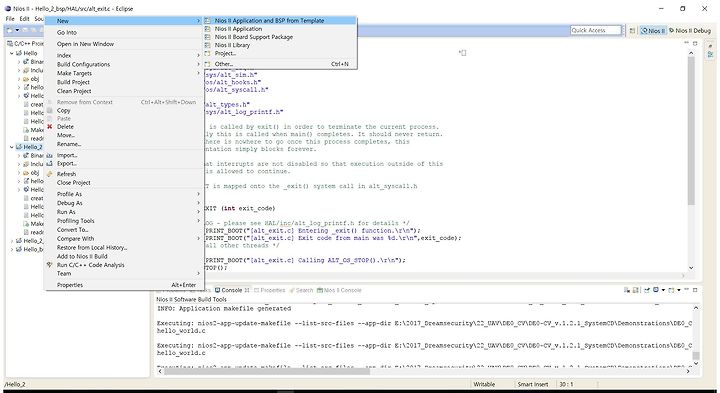Minimize the editor area
The height and width of the screenshot is (393, 720).
click(687, 43)
